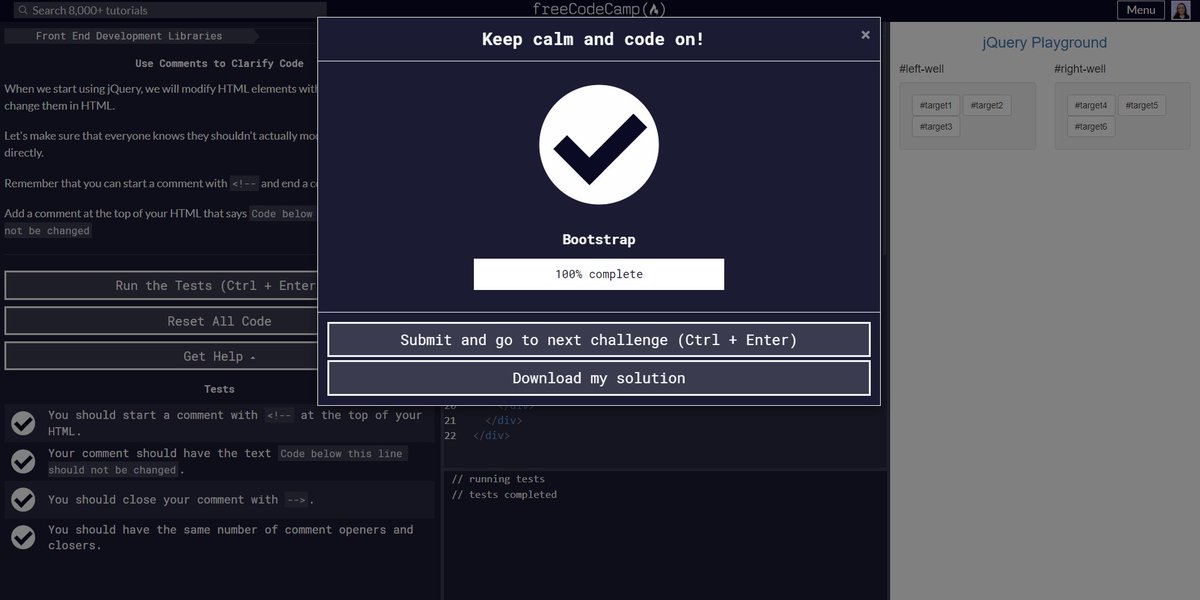1200x600 pixels.
Task: Click the #target1 button in playground
Action: 935,105
